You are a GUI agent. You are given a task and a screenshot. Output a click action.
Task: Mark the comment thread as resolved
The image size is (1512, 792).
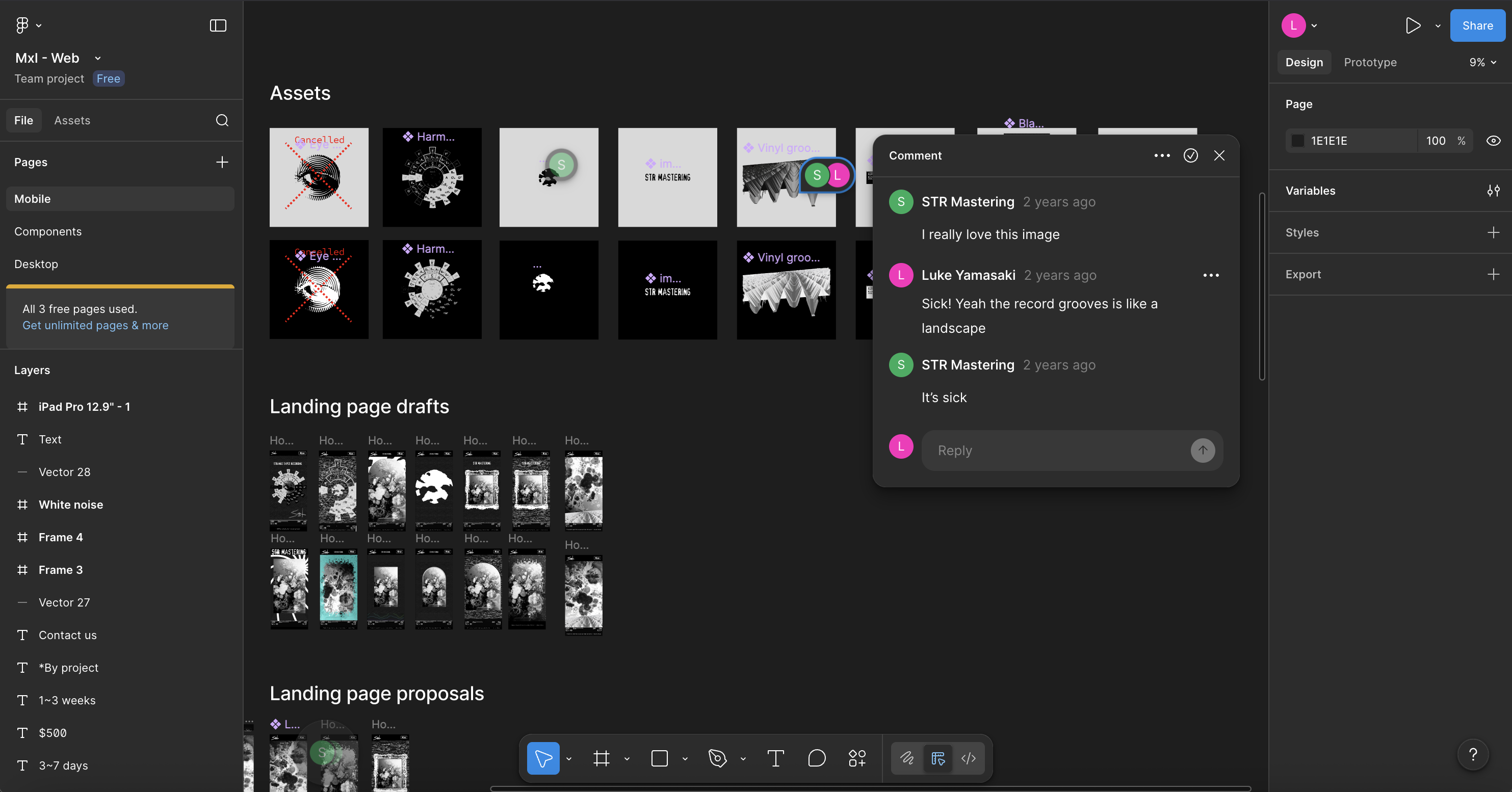pos(1190,155)
